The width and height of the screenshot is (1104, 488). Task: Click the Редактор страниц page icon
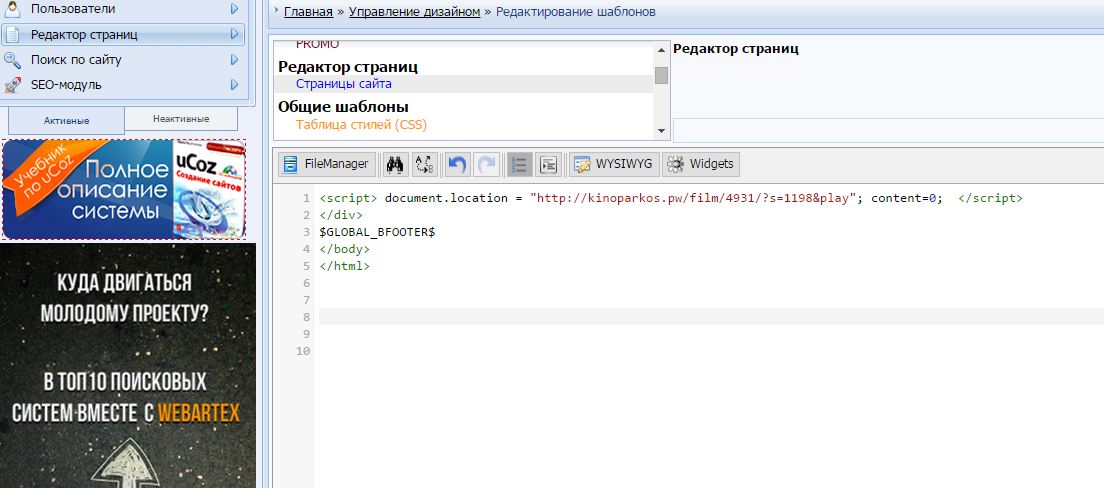[x=12, y=35]
